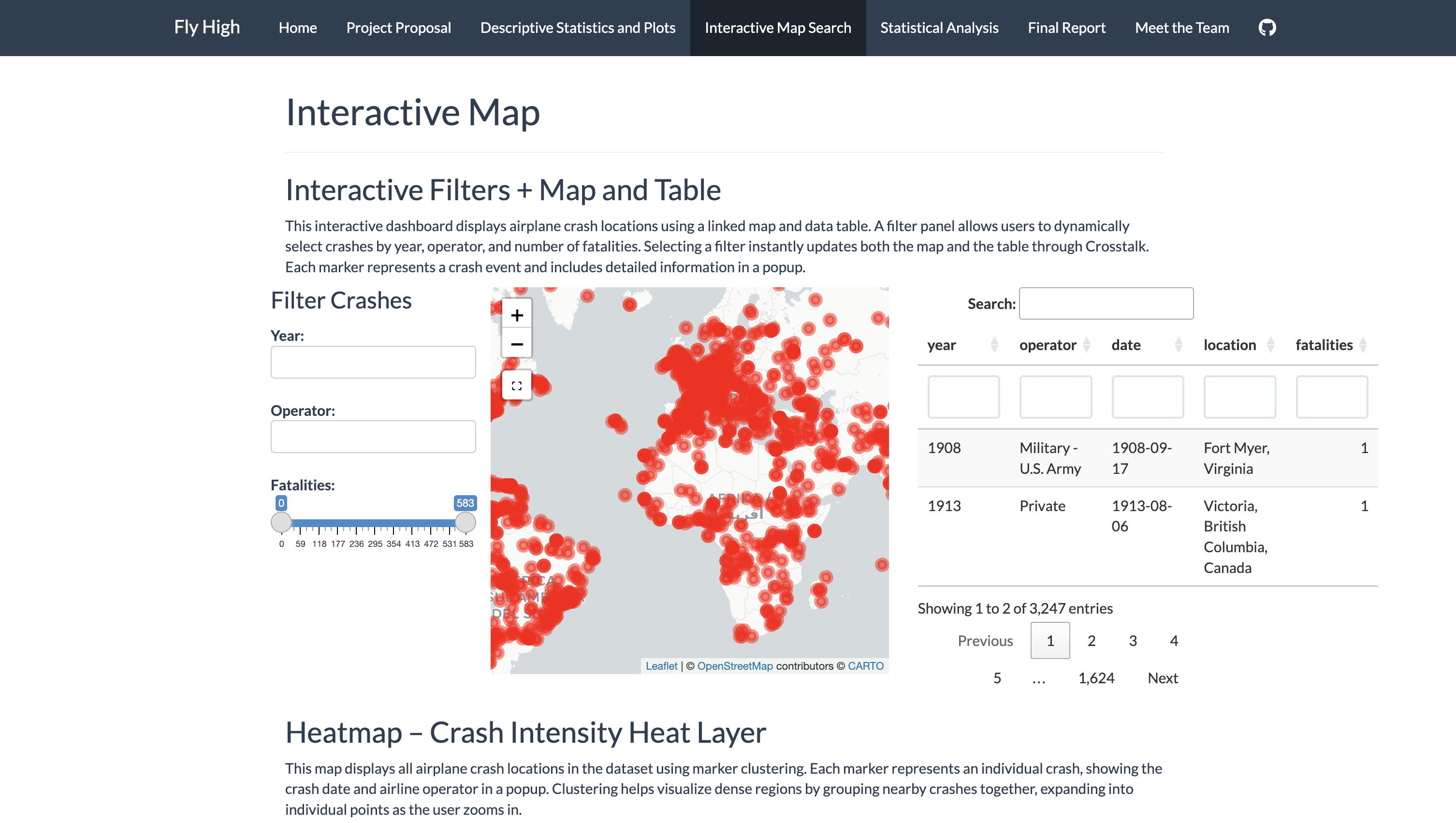
Task: Click the Fatalities slider maximum handle
Action: 465,522
